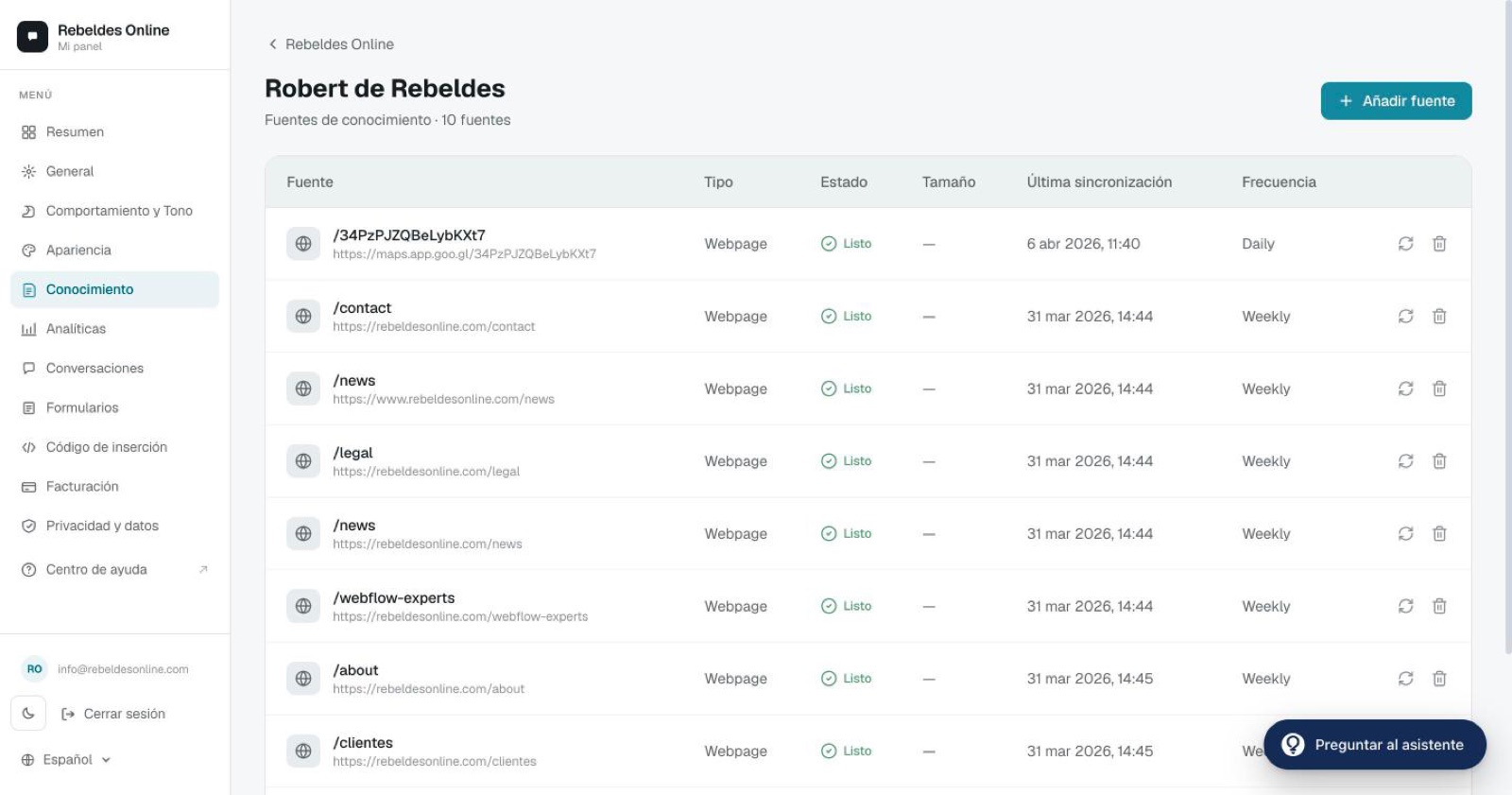The height and width of the screenshot is (795, 1512).
Task: Resync the /news source whose URL lacks www
Action: pyautogui.click(x=1405, y=533)
